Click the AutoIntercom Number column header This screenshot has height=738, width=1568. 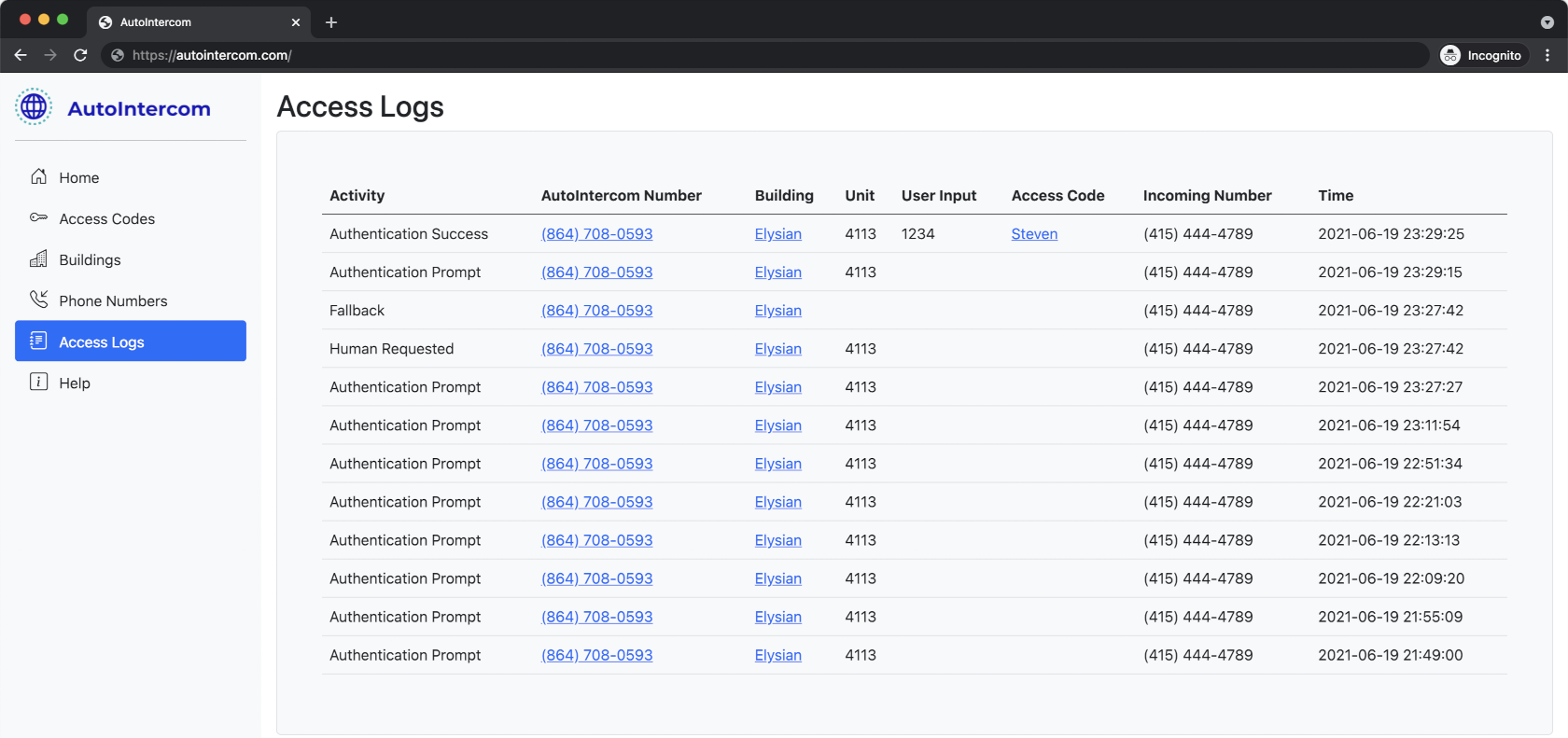(622, 196)
